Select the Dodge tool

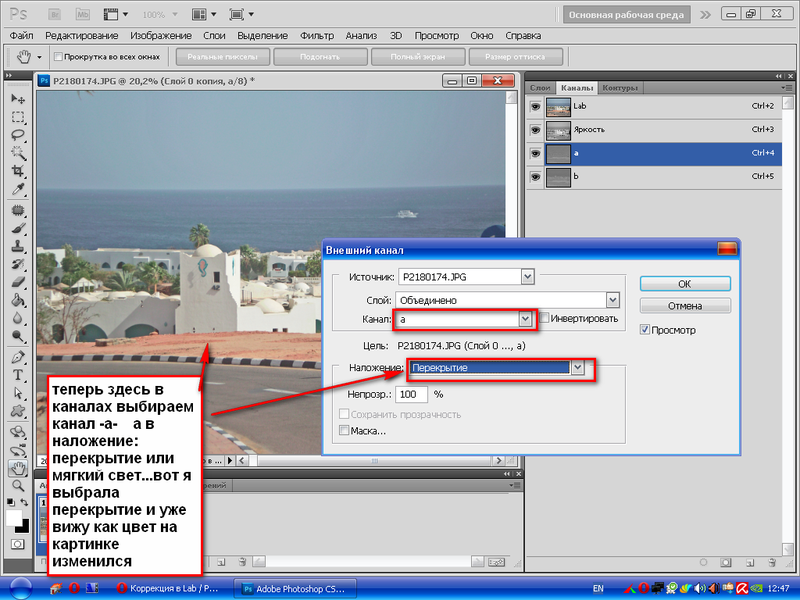(18, 336)
